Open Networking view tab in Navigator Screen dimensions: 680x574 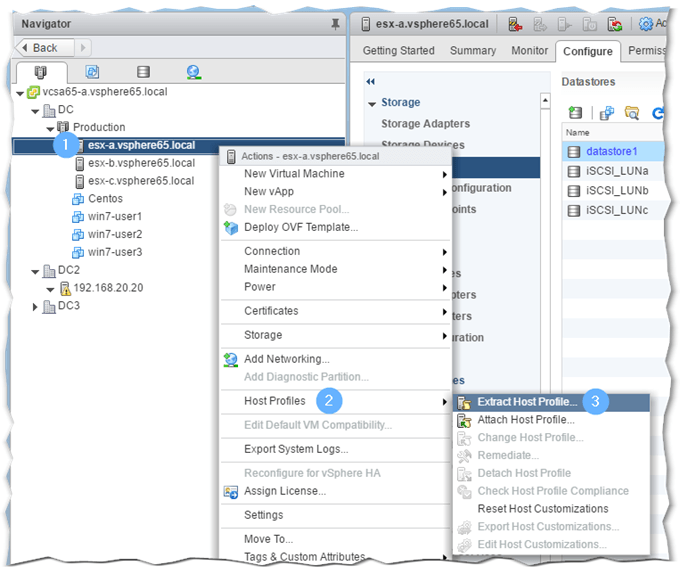193,72
